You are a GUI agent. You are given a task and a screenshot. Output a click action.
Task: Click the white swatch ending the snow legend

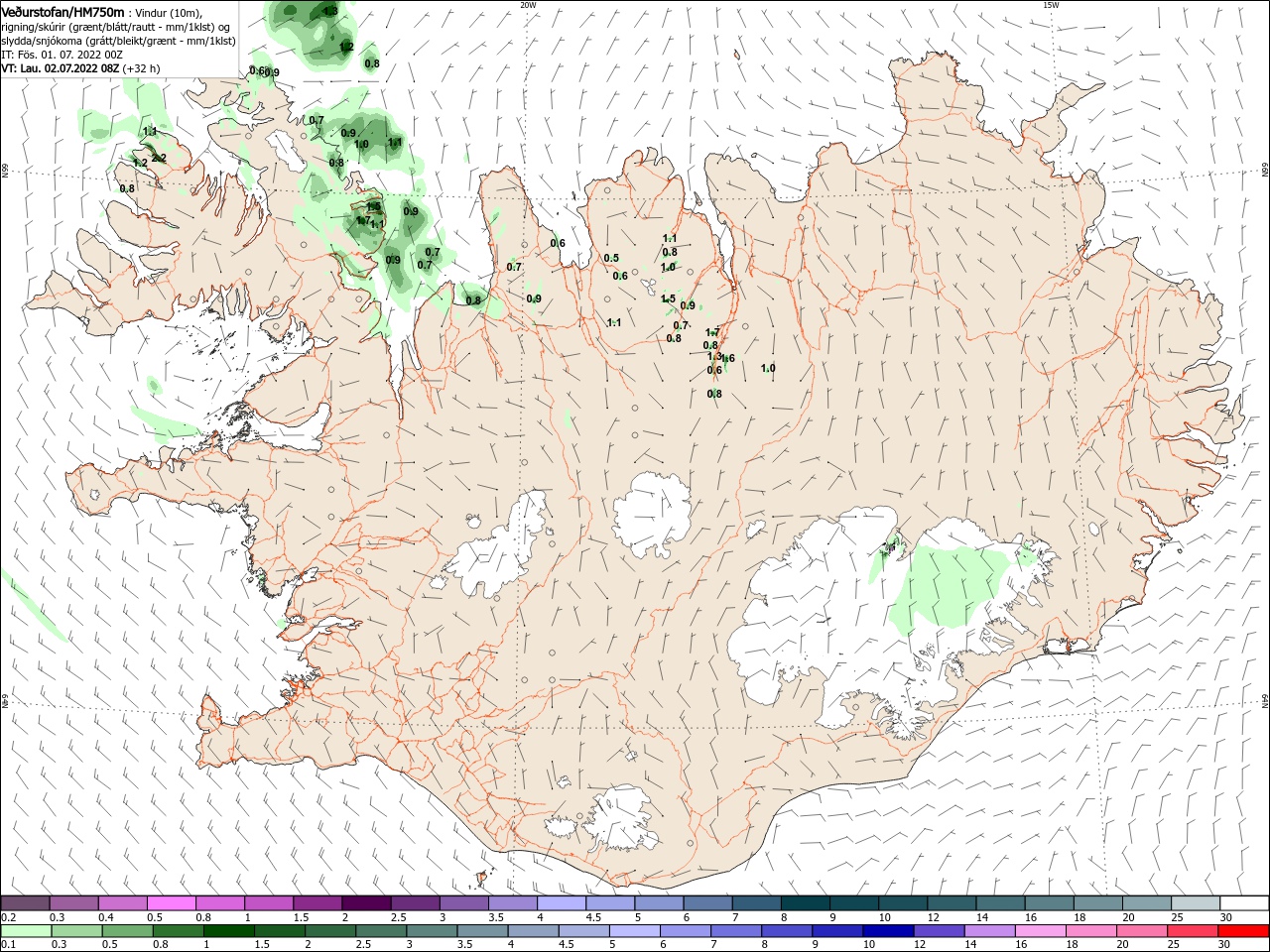pyautogui.click(x=1244, y=903)
